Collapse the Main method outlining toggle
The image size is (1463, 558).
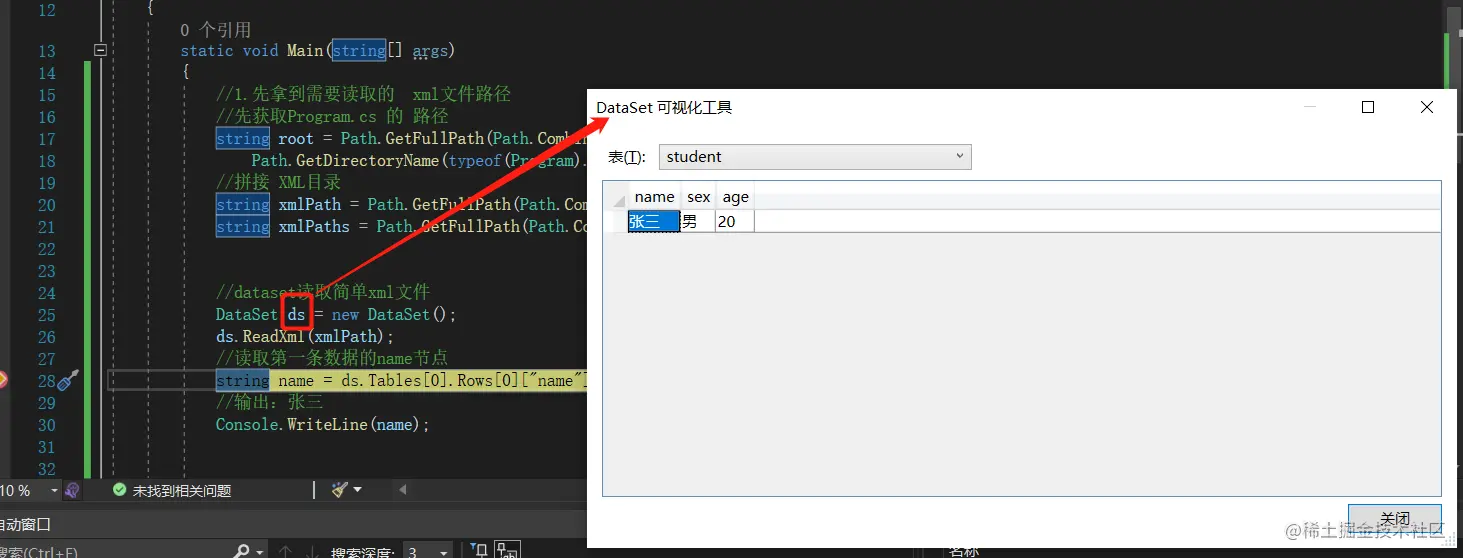(x=99, y=50)
